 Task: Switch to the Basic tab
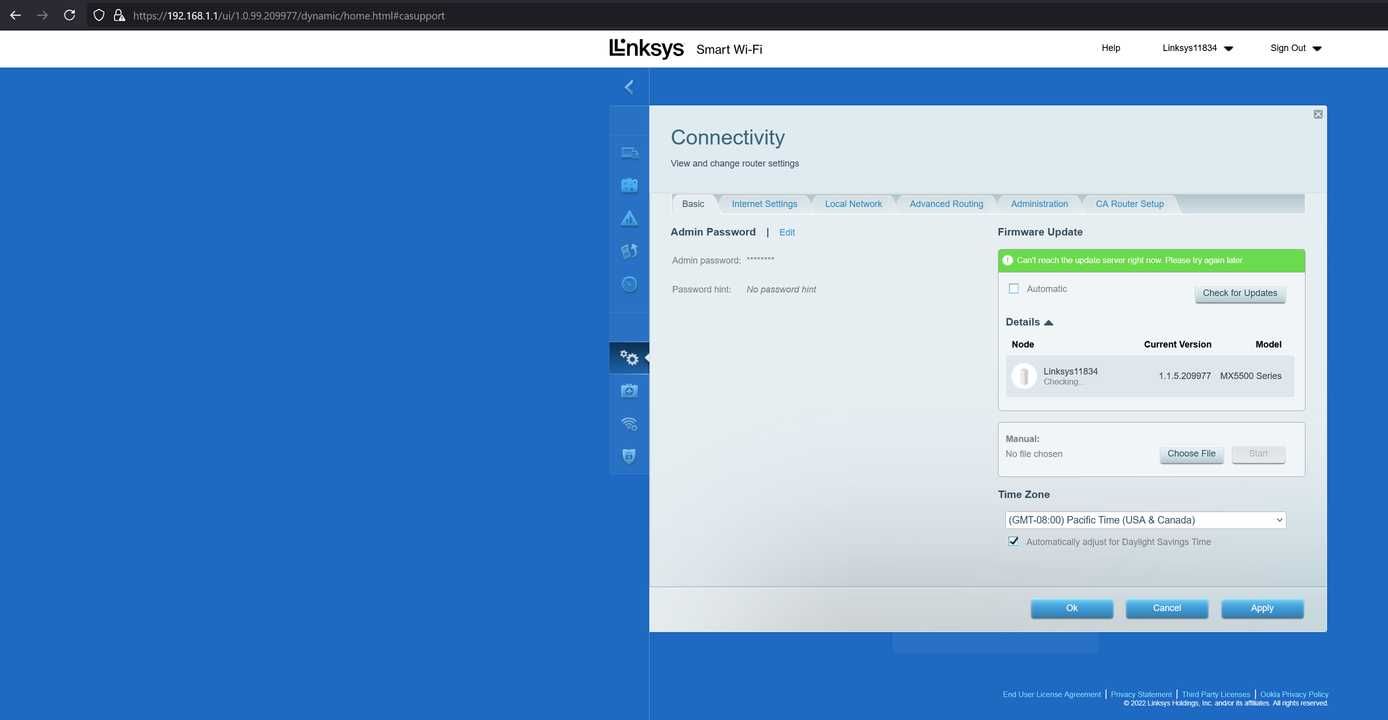click(x=693, y=204)
